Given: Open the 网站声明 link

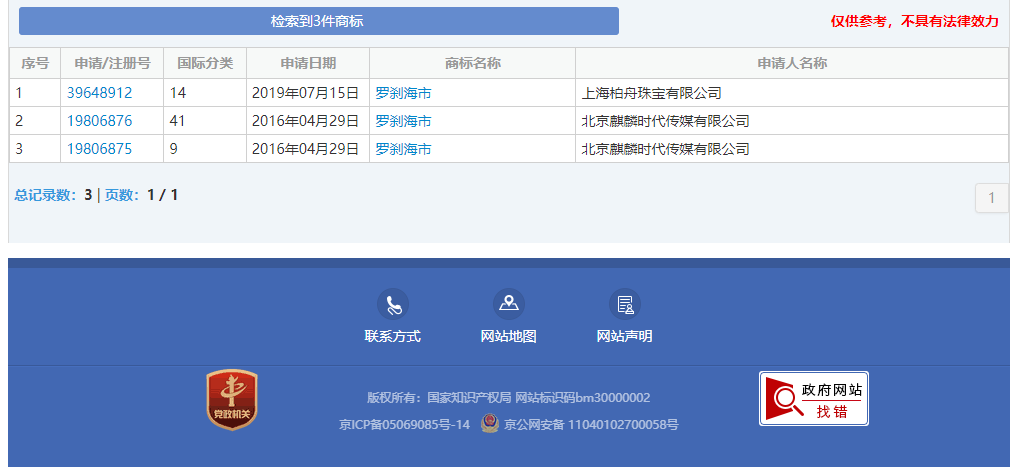Looking at the screenshot, I should point(624,337).
